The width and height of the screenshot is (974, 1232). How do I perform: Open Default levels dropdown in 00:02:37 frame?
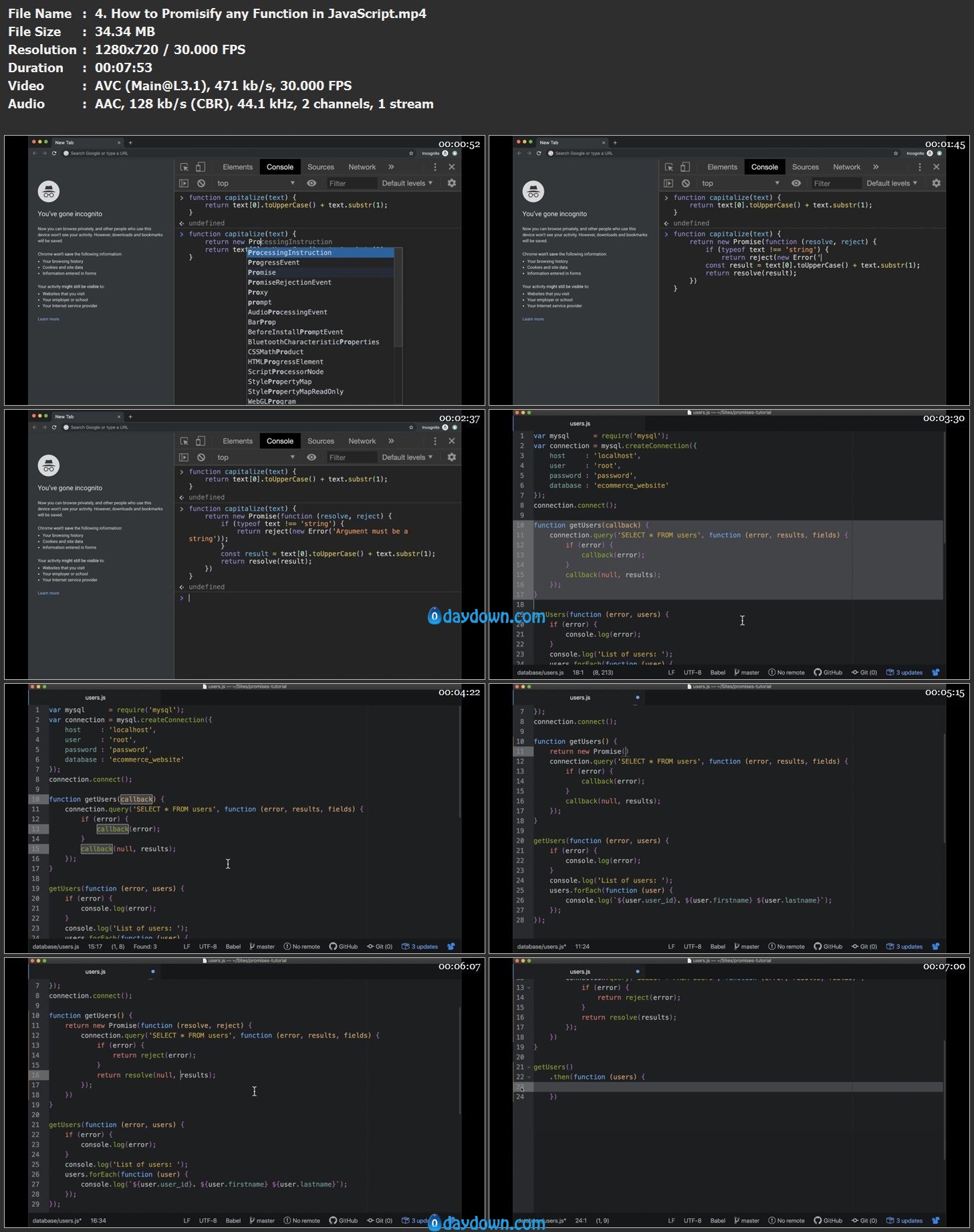(x=407, y=457)
